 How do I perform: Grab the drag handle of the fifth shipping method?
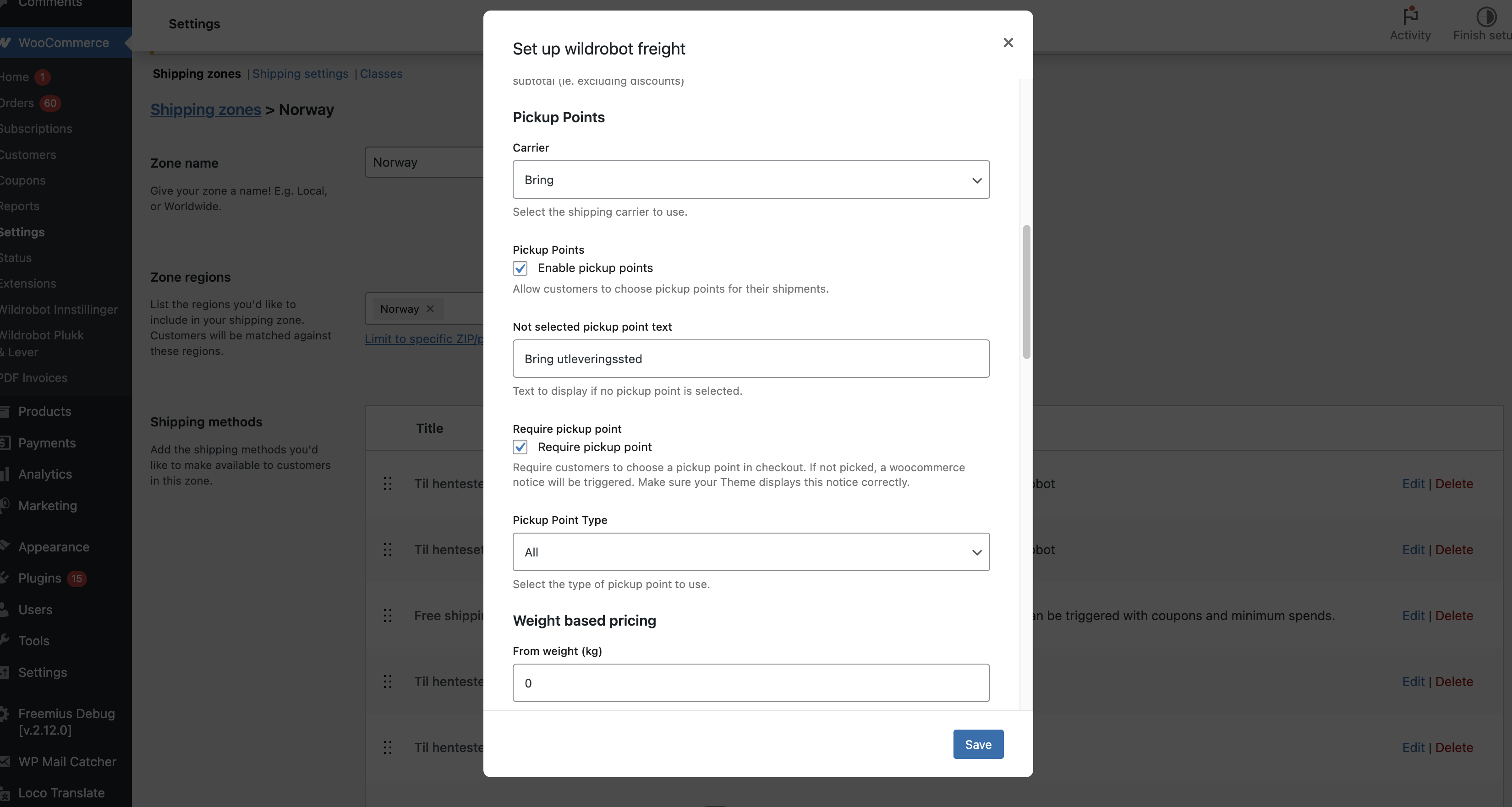(387, 747)
